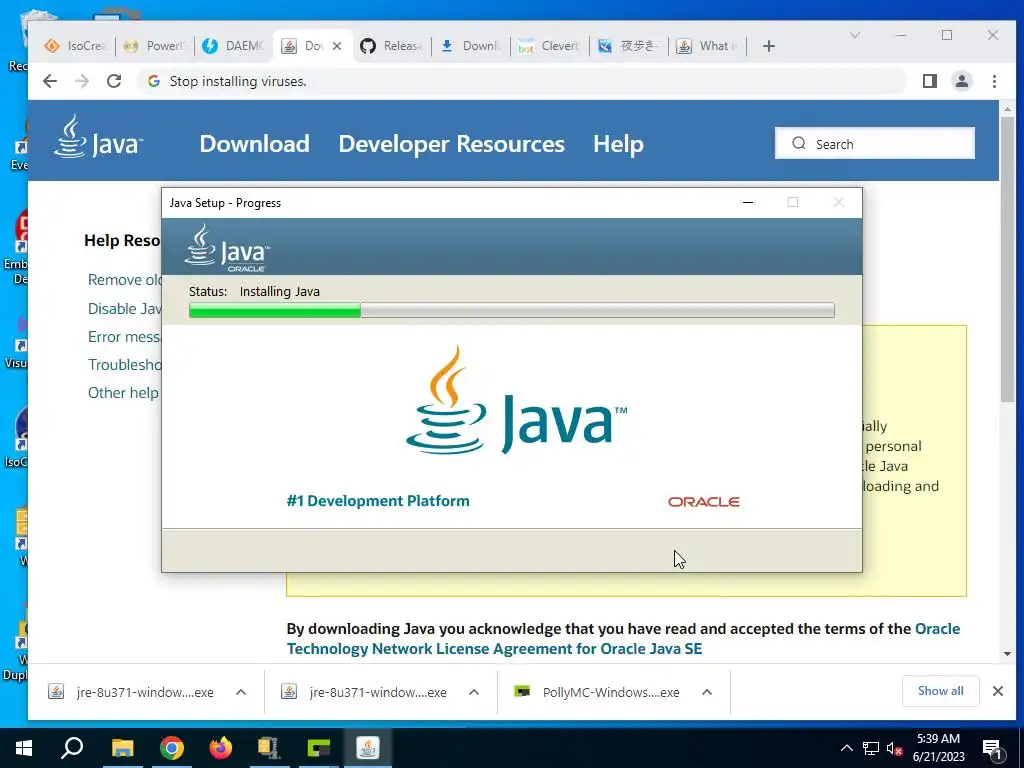This screenshot has height=768, width=1024.
Task: Minimize the Java Setup window
Action: 748,202
